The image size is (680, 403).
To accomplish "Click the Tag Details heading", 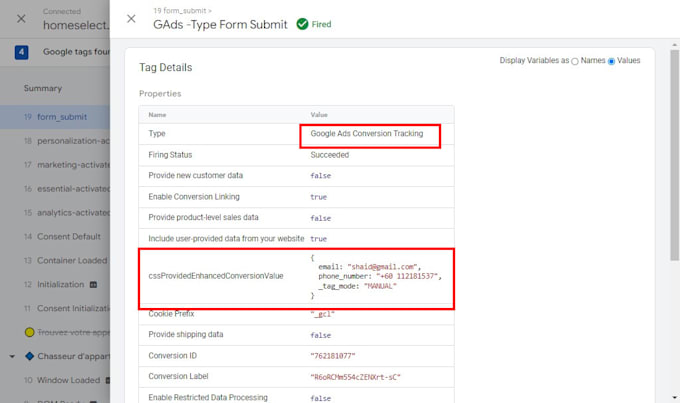I will point(166,68).
